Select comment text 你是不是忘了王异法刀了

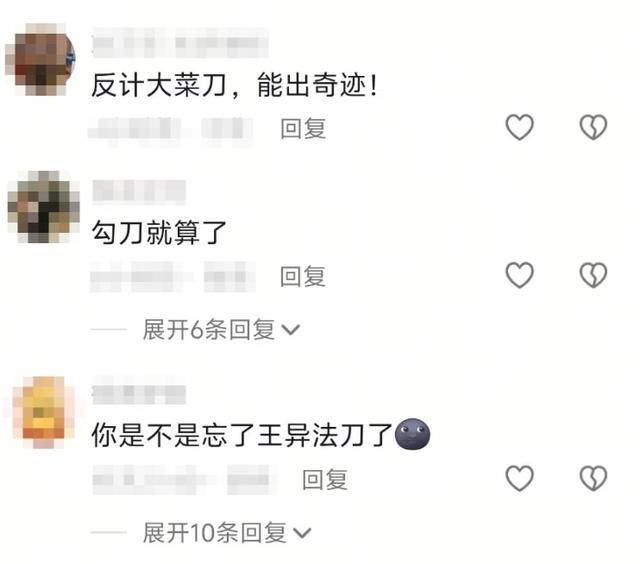pyautogui.click(x=242, y=435)
